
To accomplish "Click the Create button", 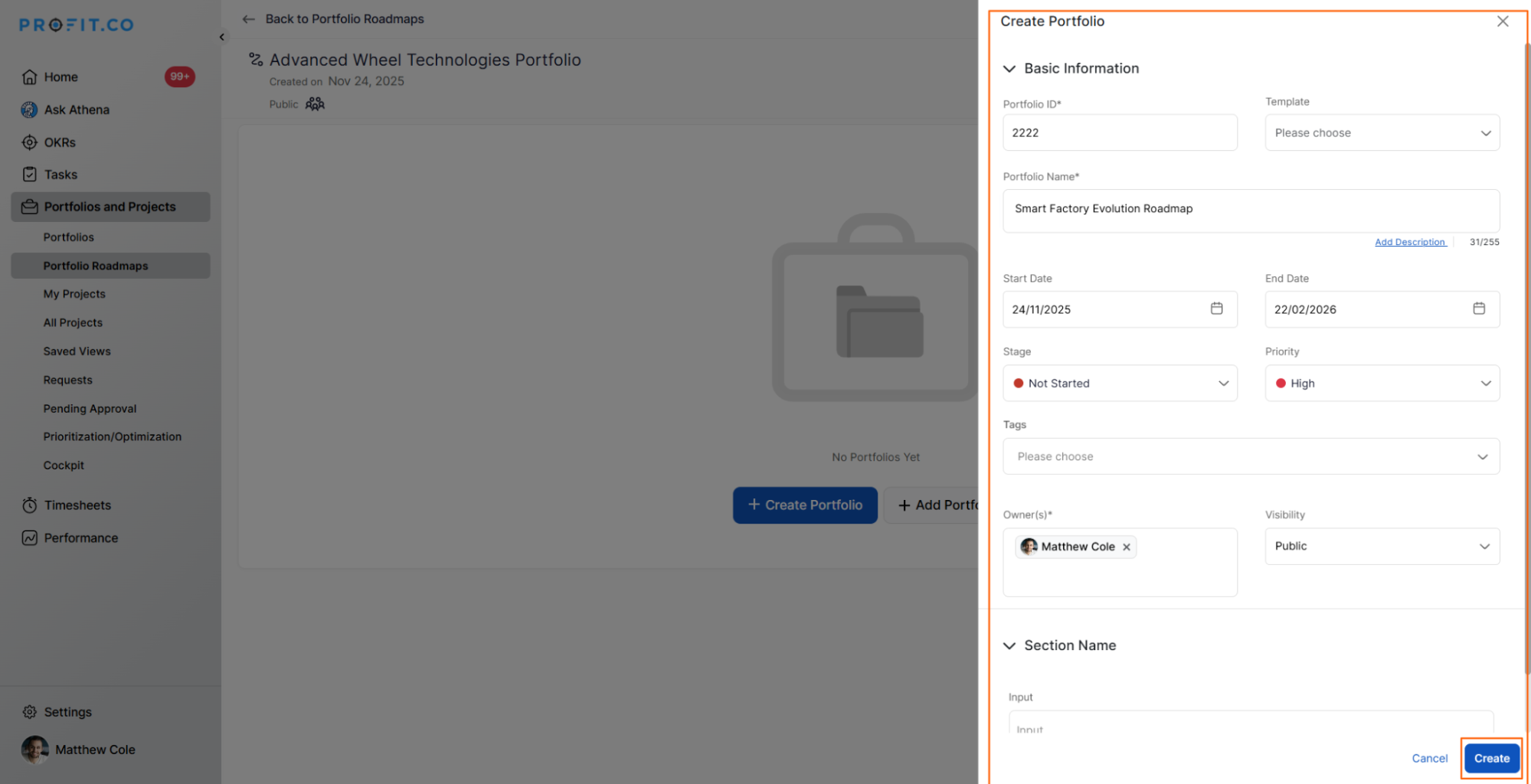I will pos(1491,759).
